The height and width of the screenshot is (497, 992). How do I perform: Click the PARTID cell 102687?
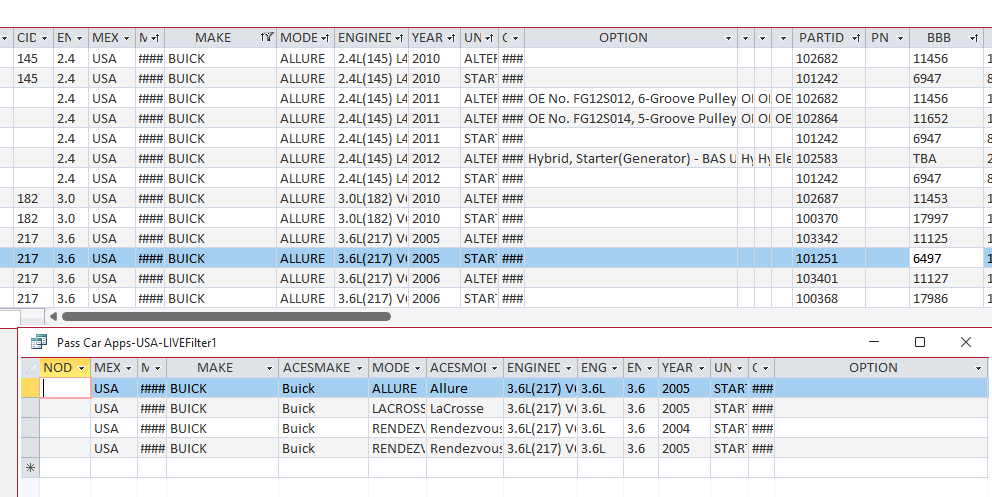click(x=829, y=199)
